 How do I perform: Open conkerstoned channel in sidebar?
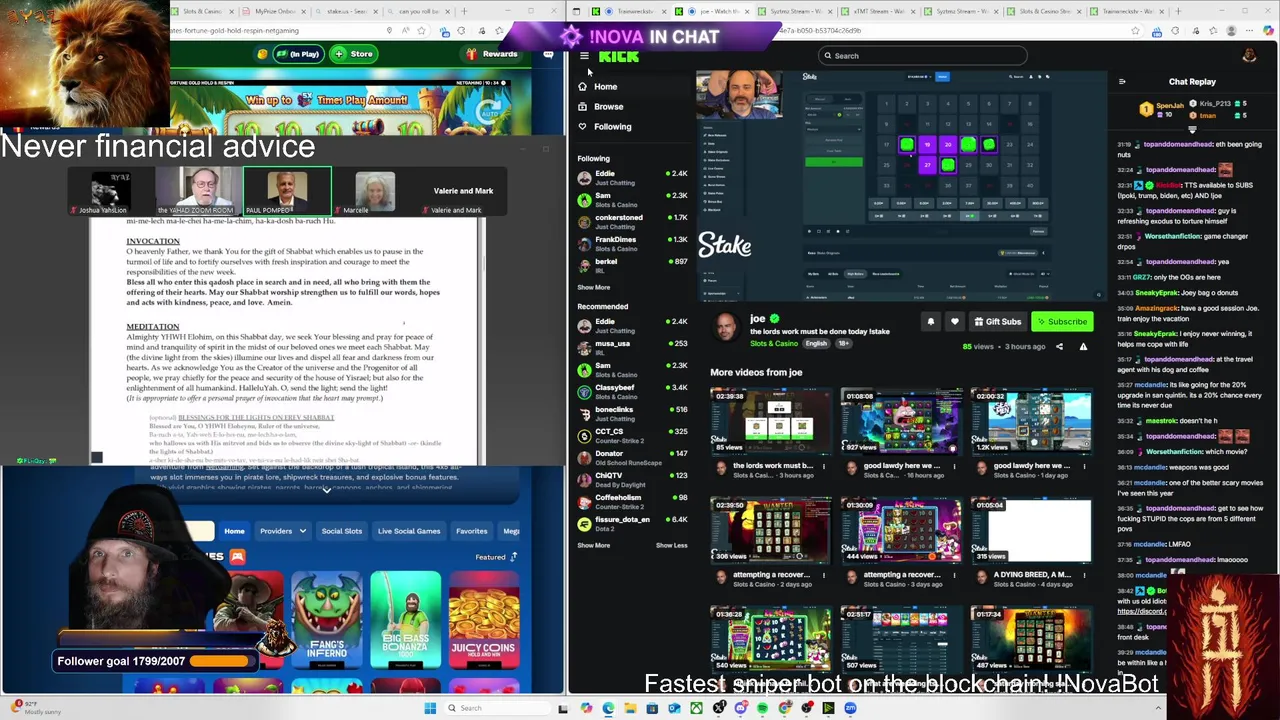[x=632, y=222]
